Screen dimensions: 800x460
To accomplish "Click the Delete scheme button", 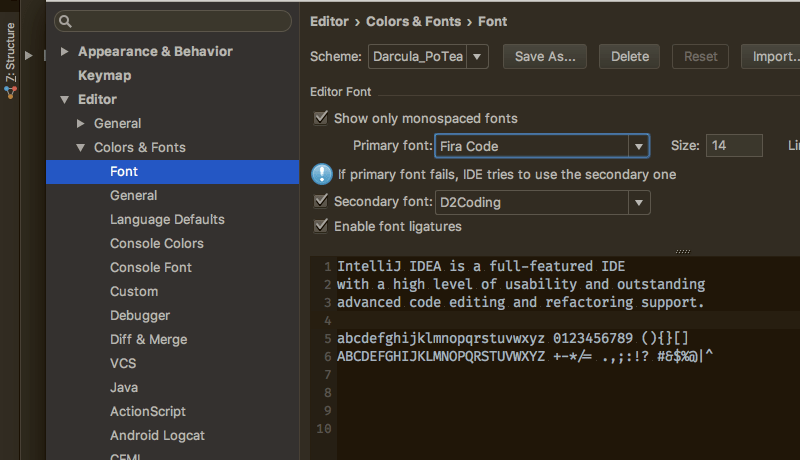I will [x=629, y=57].
